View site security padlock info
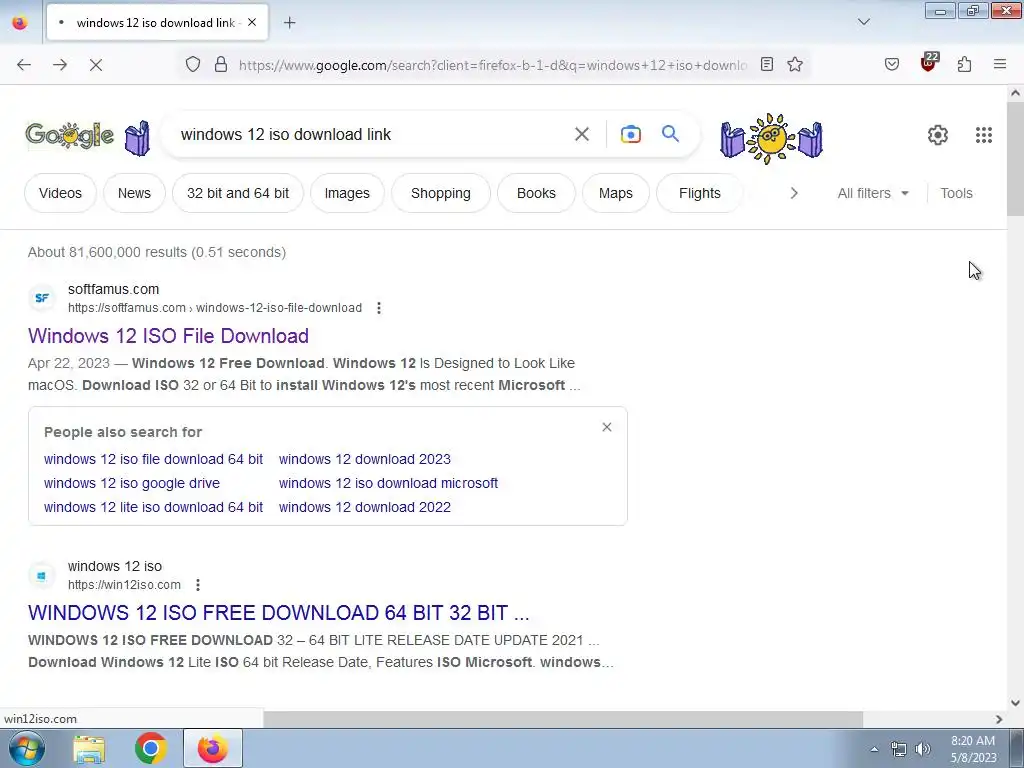 221,64
